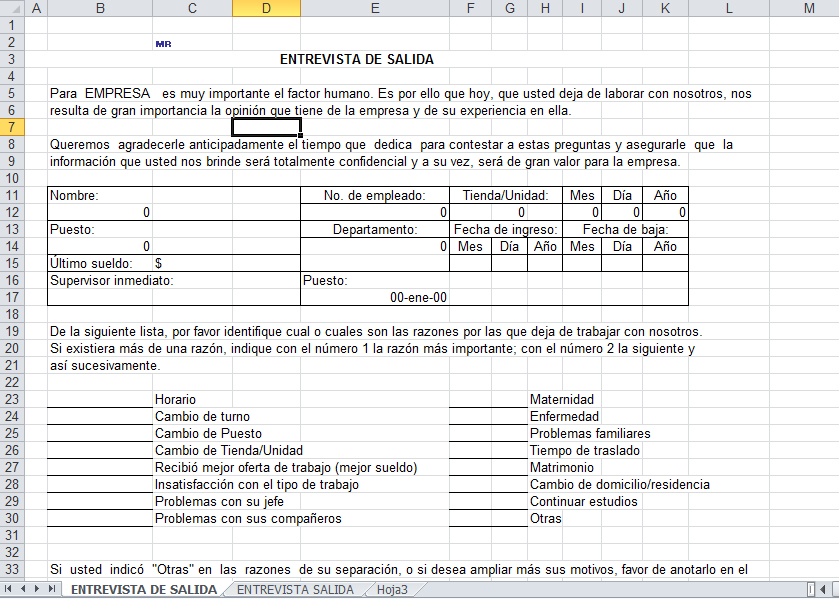Viewport: 839px width, 599px height.
Task: Click horizontal scrollbar left arrow
Action: [x=822, y=590]
